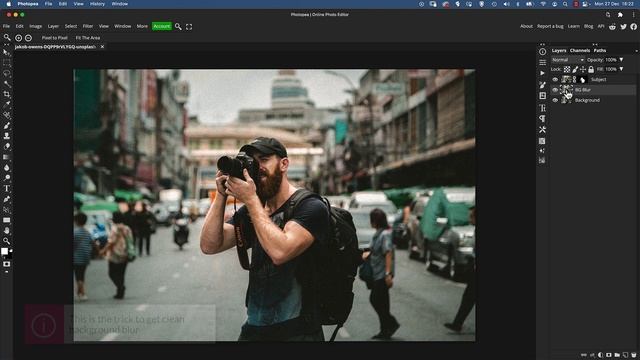
Task: Select the Eraser tool
Action: point(6,147)
